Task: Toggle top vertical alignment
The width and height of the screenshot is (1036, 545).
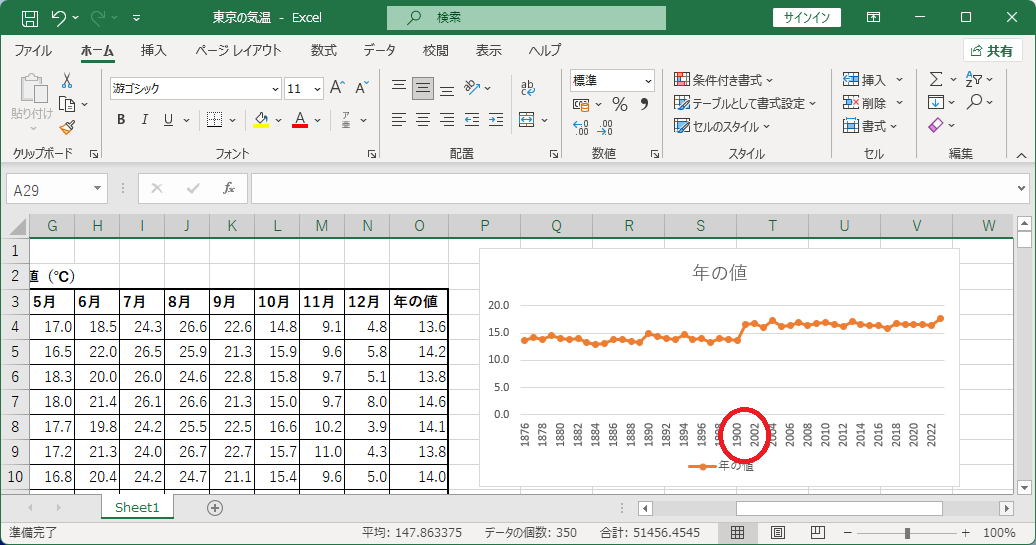Action: [398, 88]
